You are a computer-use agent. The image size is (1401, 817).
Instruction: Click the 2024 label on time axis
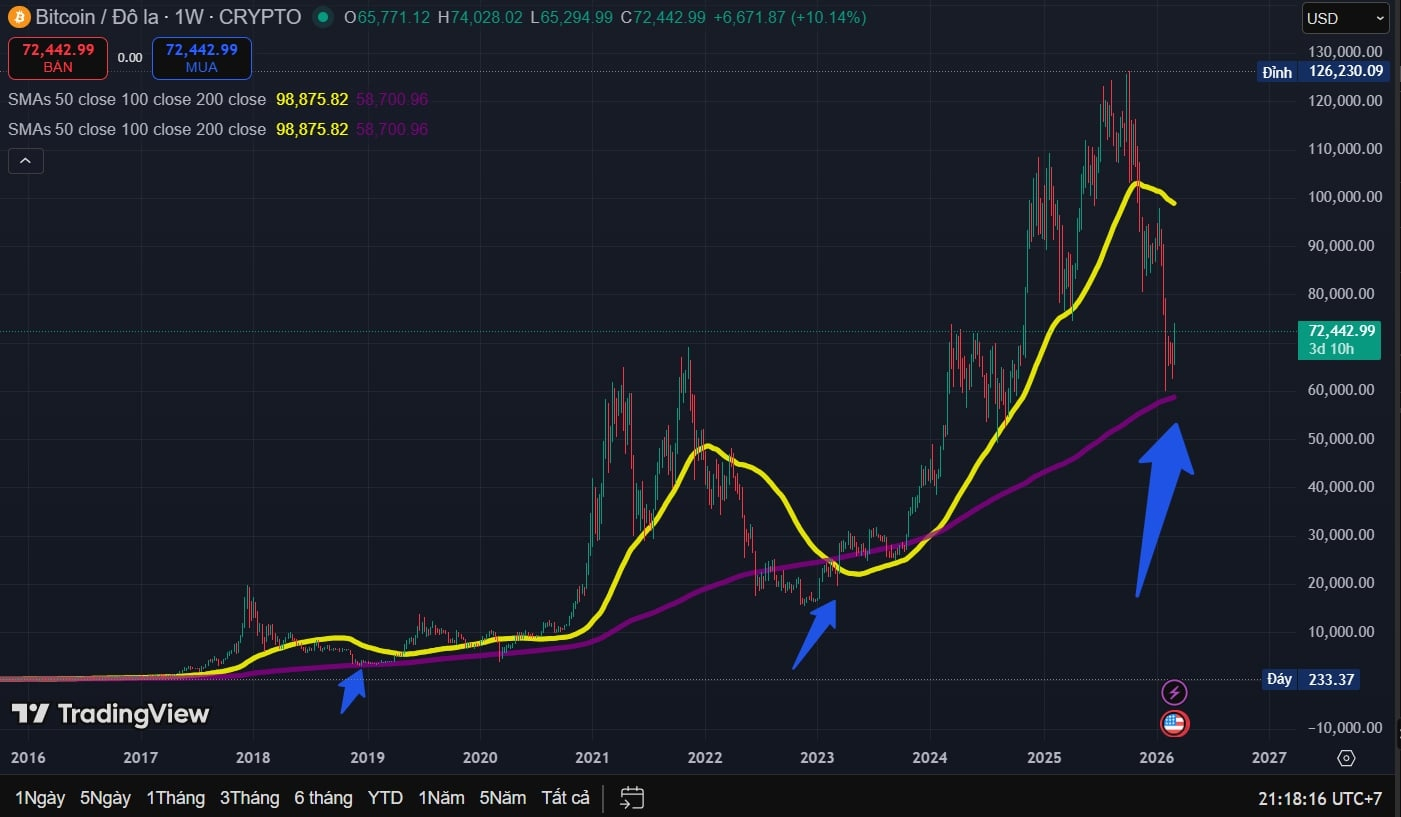click(930, 758)
